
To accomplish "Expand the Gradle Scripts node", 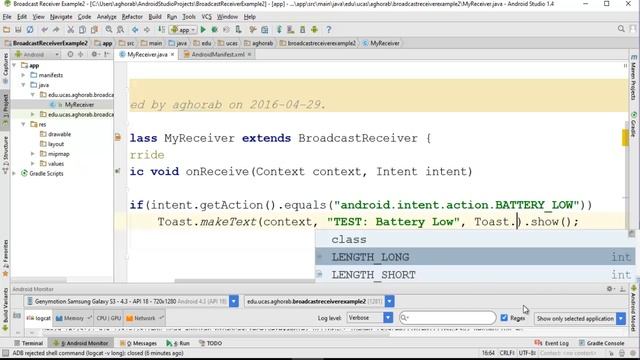I will click(x=14, y=173).
